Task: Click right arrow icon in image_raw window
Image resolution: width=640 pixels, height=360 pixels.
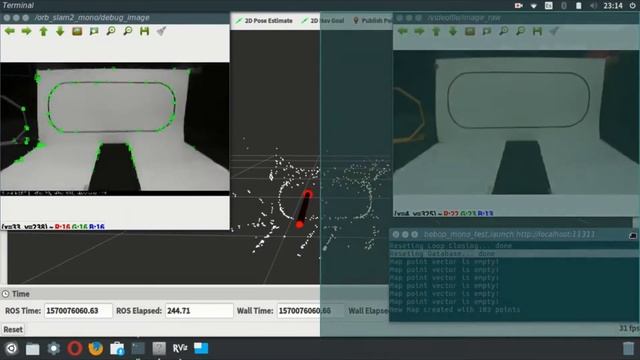Action: [419, 31]
